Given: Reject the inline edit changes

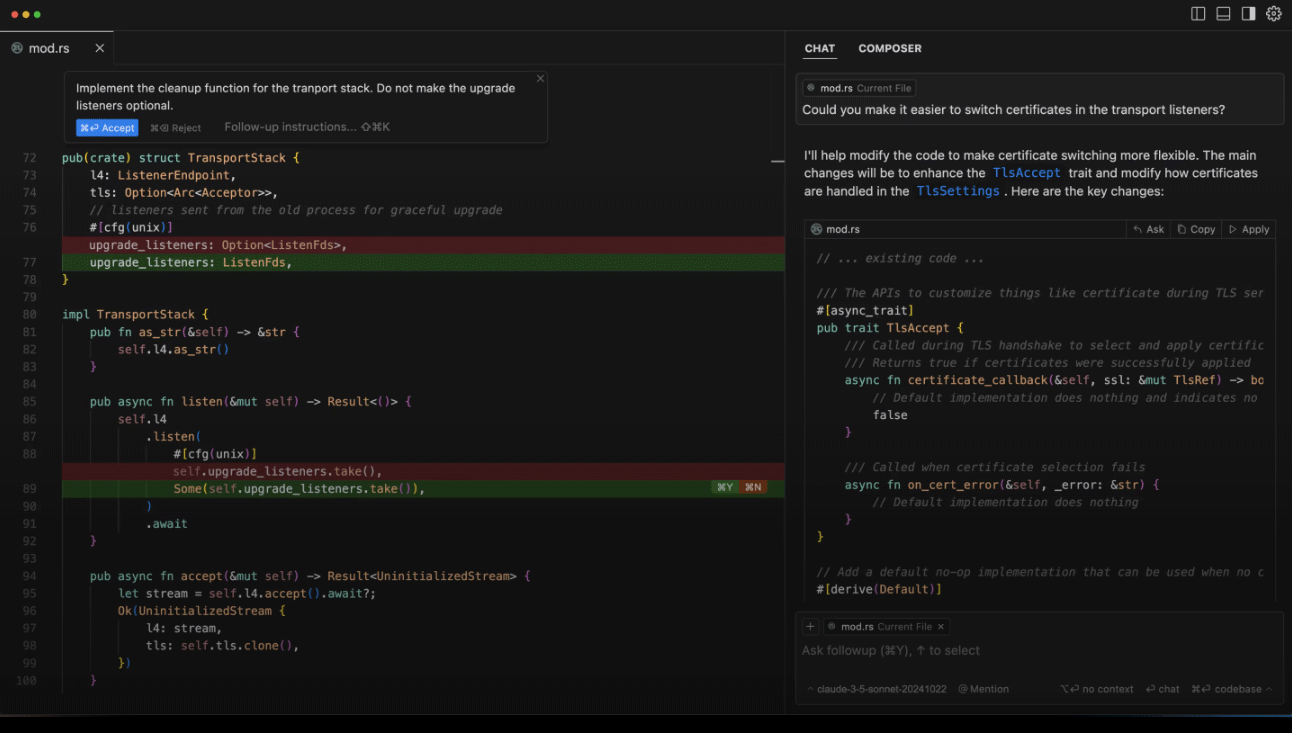Looking at the screenshot, I should click(x=176, y=128).
